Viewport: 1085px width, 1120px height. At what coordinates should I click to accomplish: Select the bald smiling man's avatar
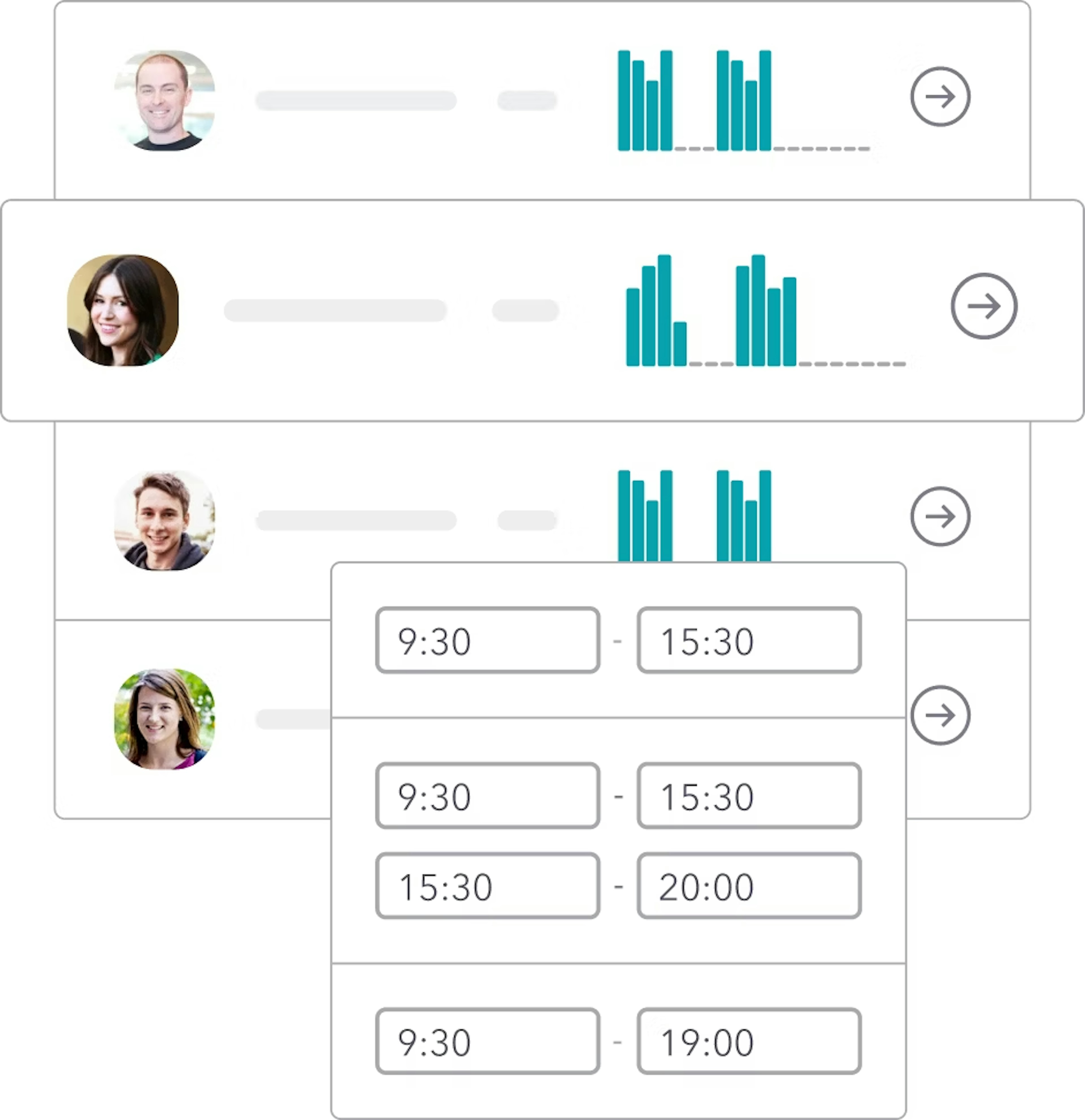(164, 101)
